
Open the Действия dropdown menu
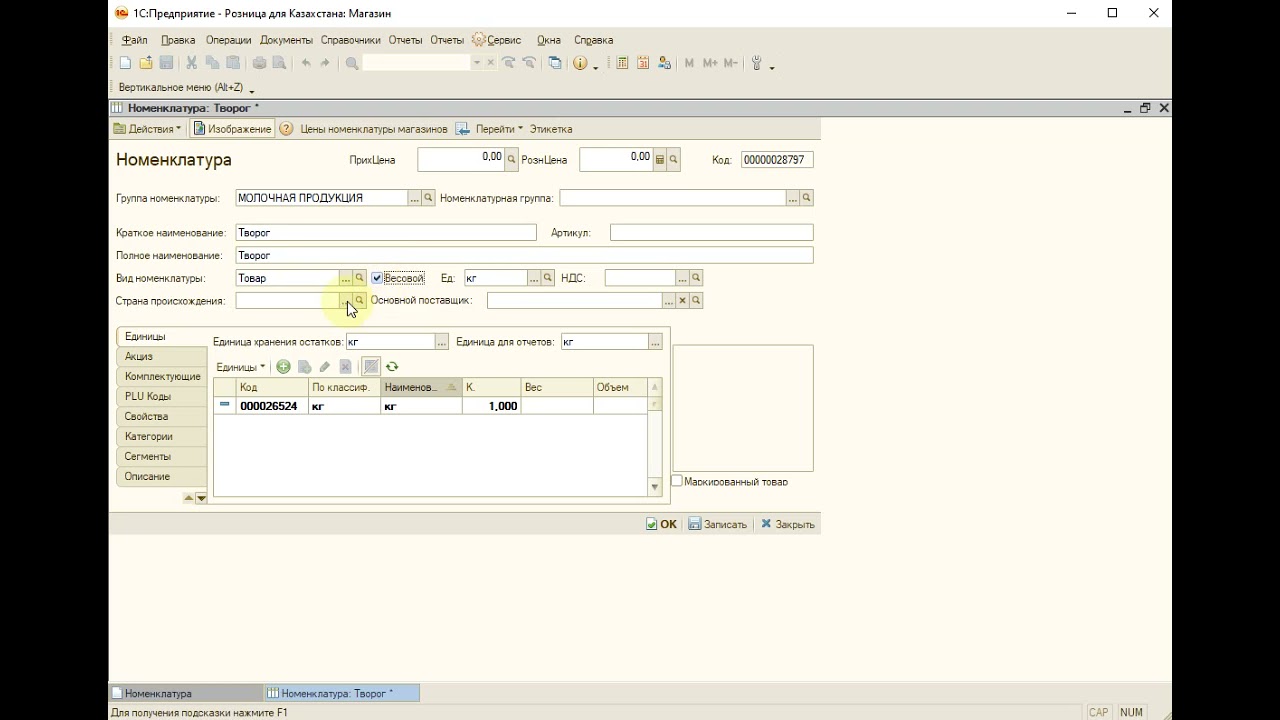147,129
